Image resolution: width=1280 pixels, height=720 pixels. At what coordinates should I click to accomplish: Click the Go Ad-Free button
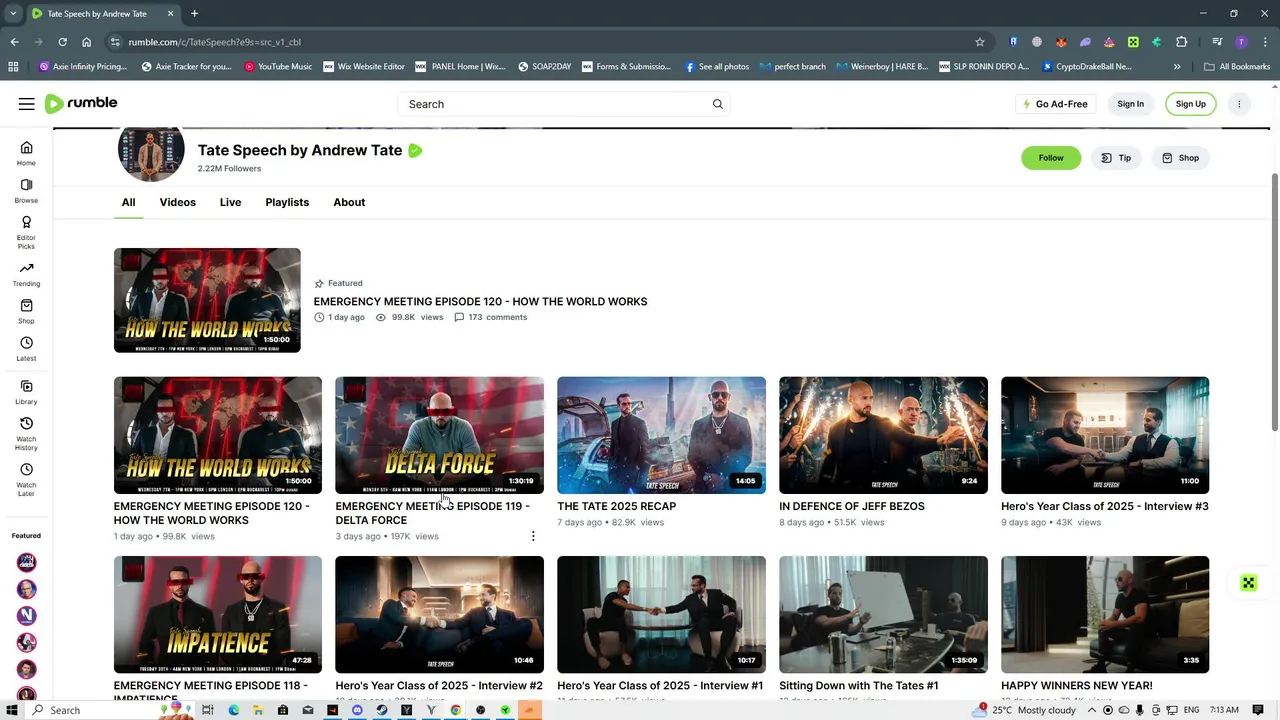[x=1055, y=104]
